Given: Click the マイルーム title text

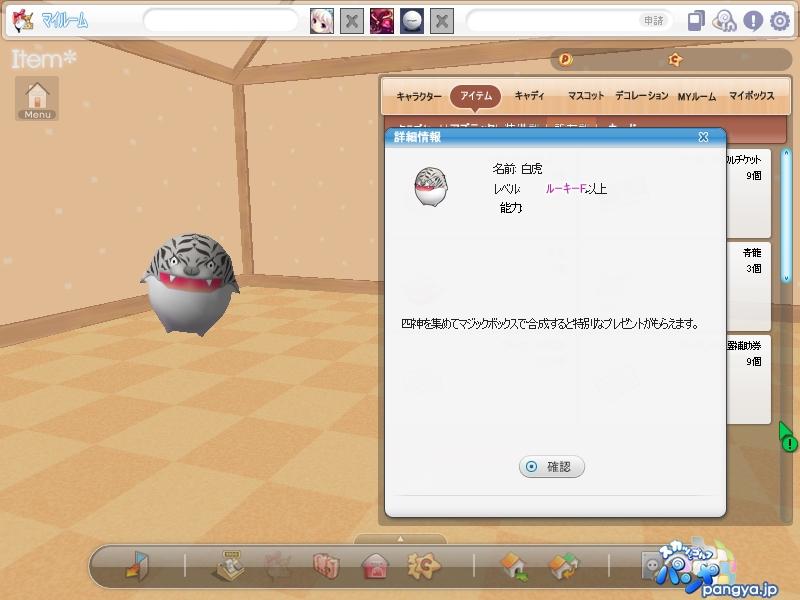Looking at the screenshot, I should pos(64,21).
